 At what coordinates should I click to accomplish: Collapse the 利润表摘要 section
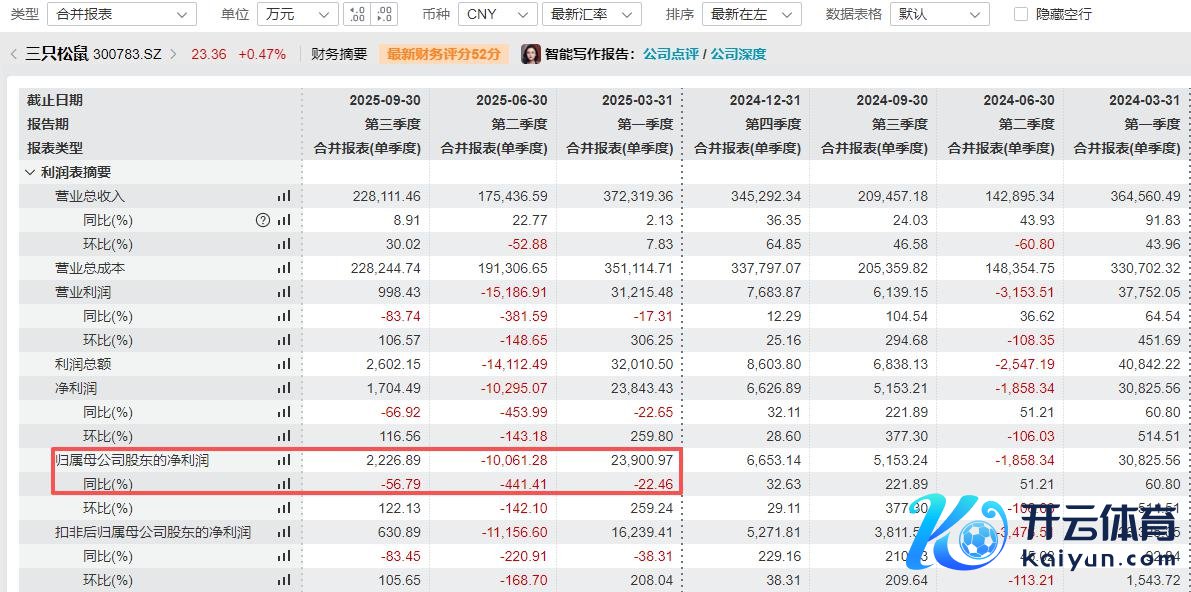(30, 172)
